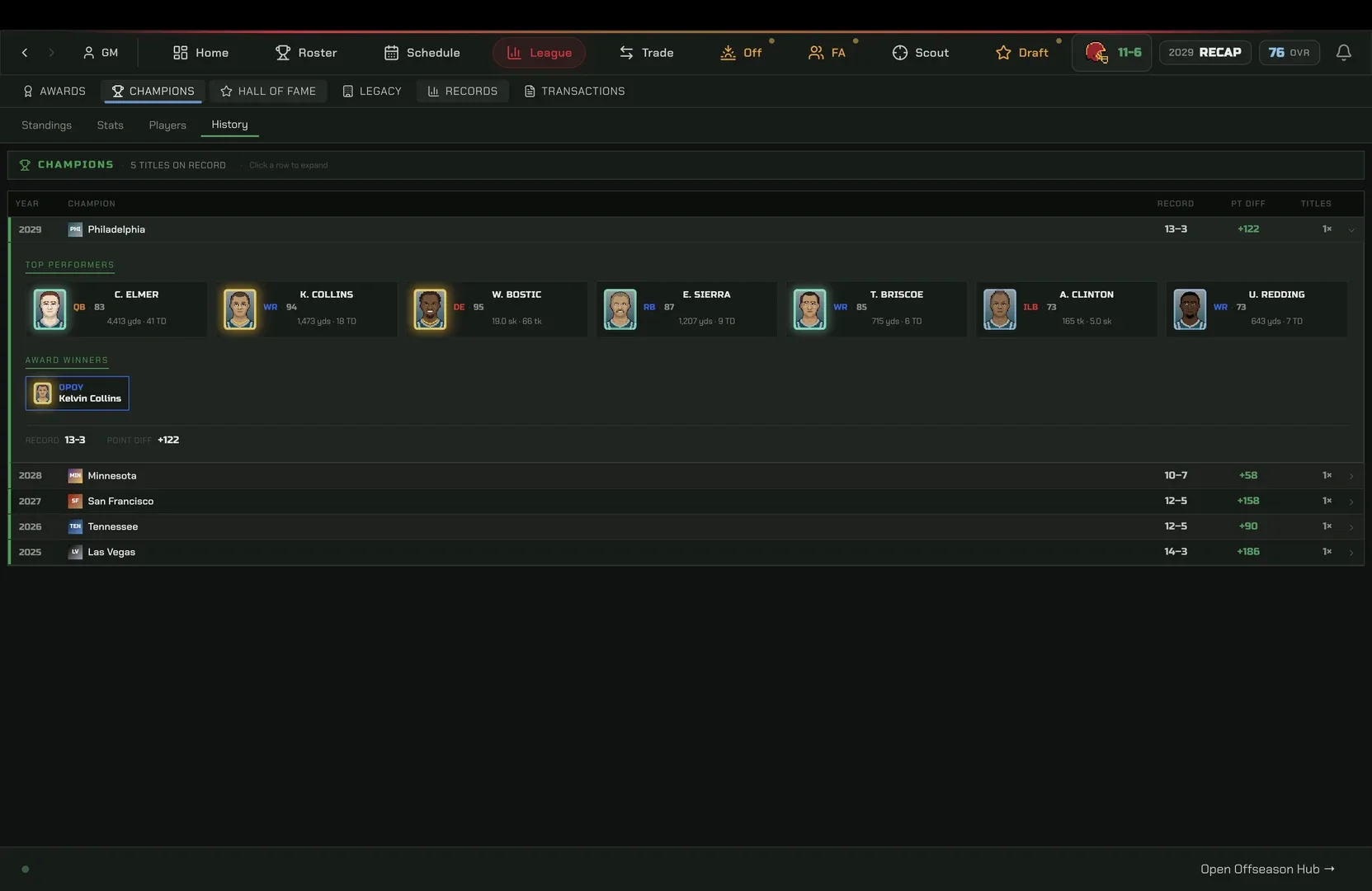Open K. Collins player portrait
The image size is (1372, 891).
tap(240, 309)
